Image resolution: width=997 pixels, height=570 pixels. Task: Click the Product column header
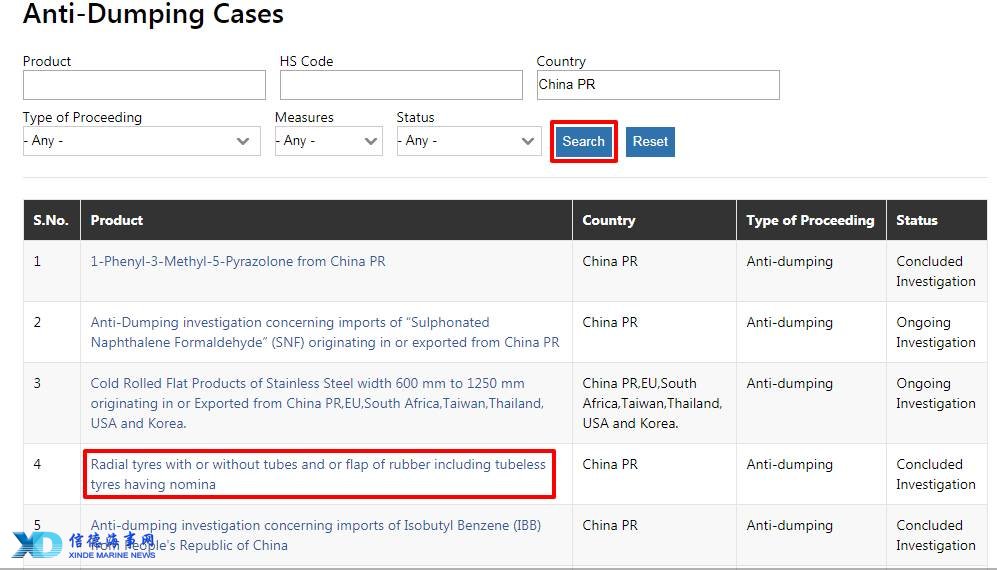point(117,220)
